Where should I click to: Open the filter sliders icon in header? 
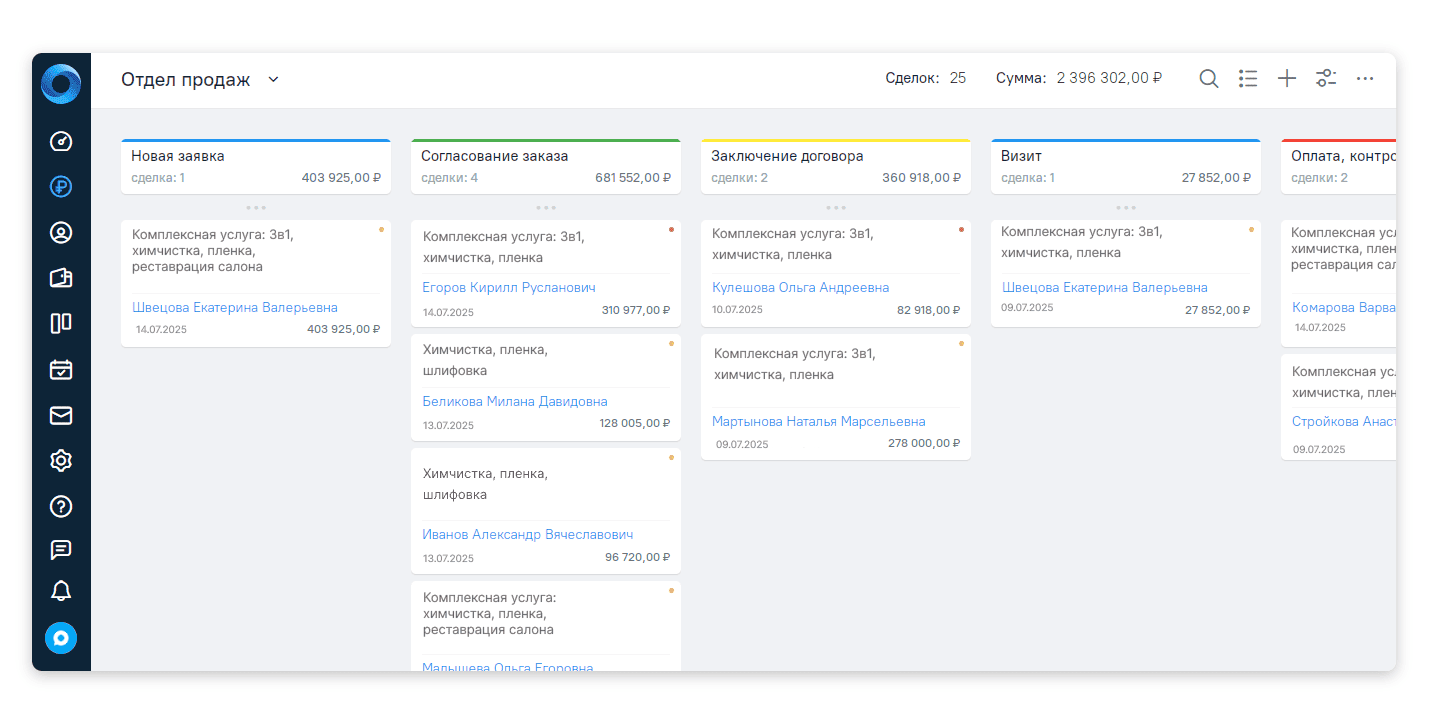[x=1326, y=79]
